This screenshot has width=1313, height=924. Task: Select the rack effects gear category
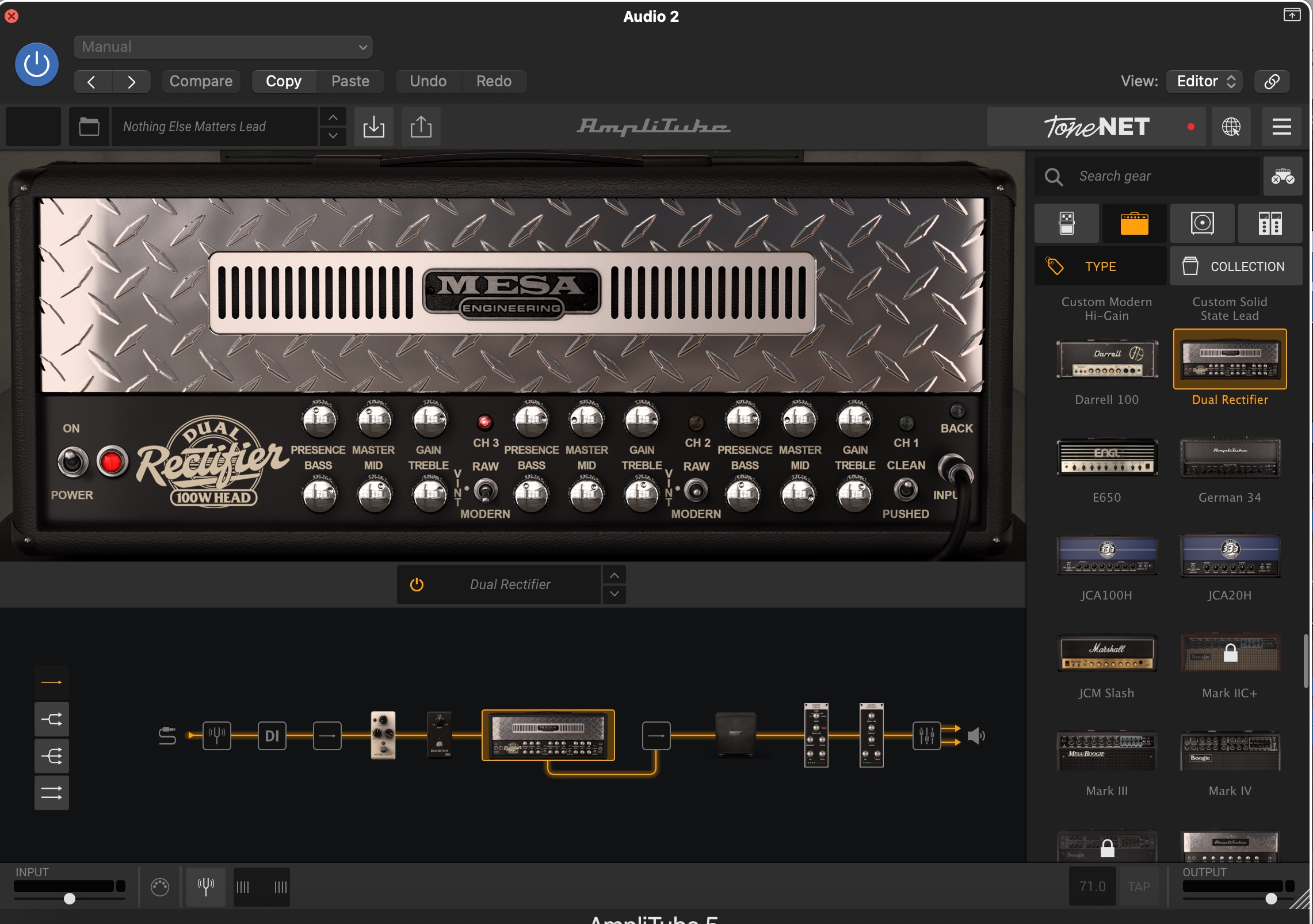1270,223
